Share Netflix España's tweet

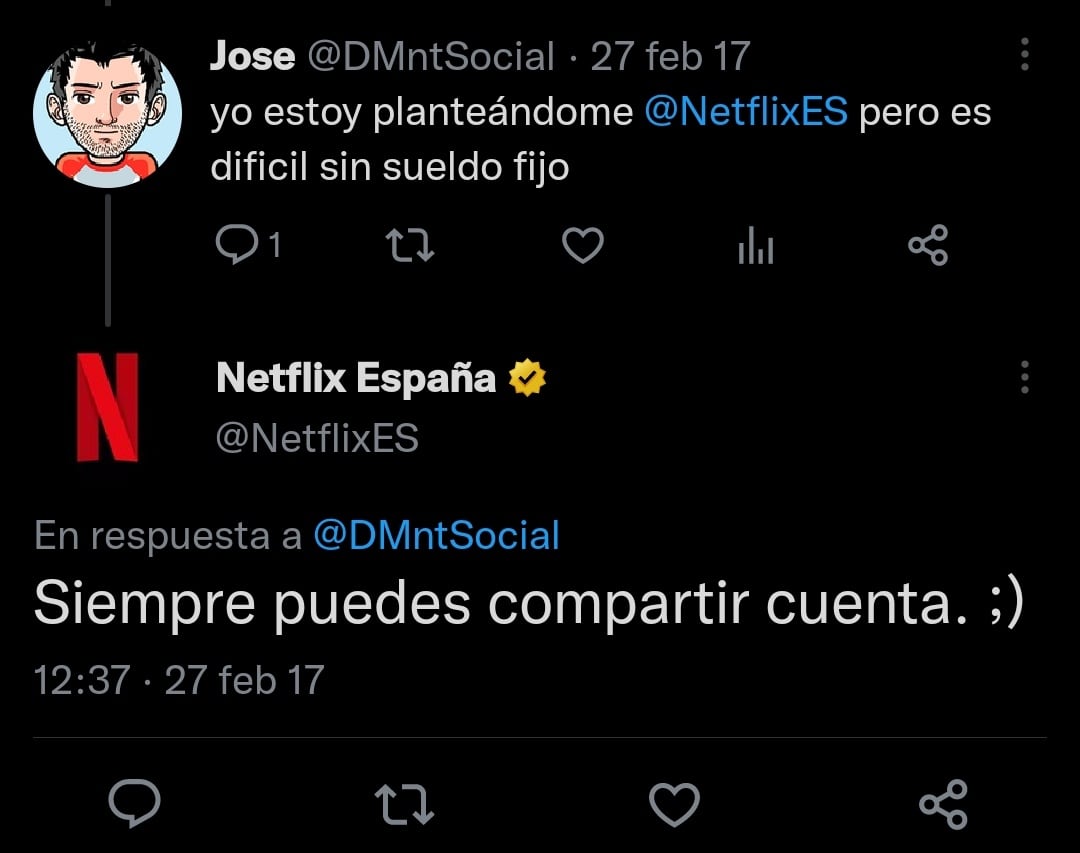pyautogui.click(x=943, y=803)
